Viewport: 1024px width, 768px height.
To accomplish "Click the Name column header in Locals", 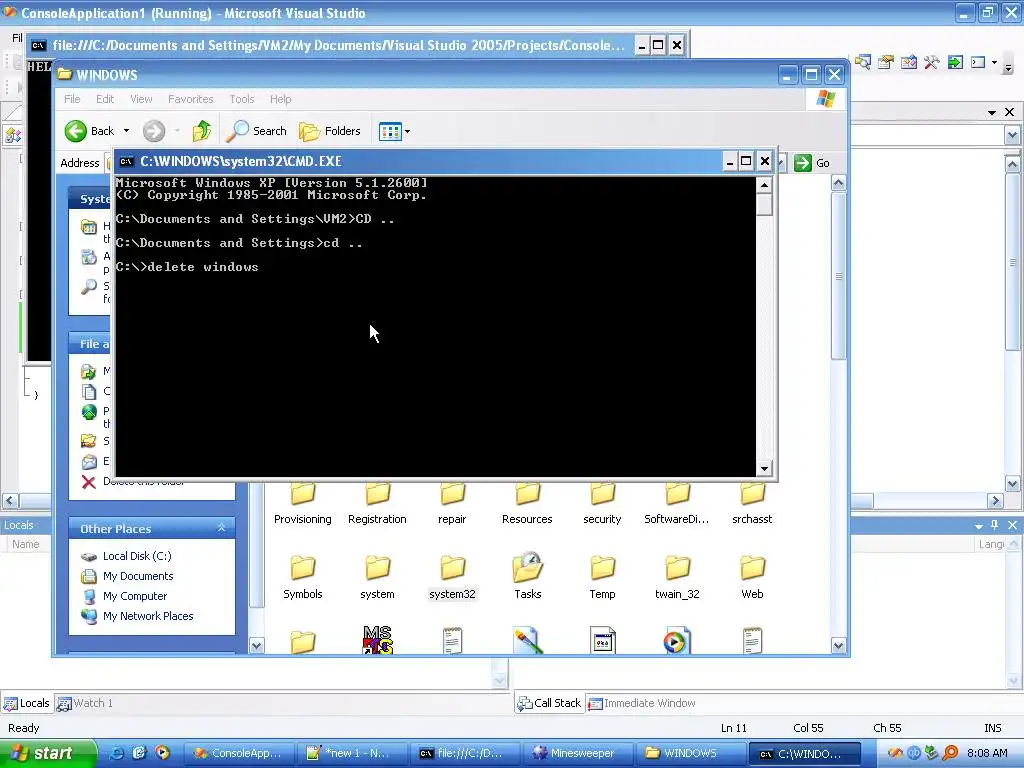I will pos(25,544).
